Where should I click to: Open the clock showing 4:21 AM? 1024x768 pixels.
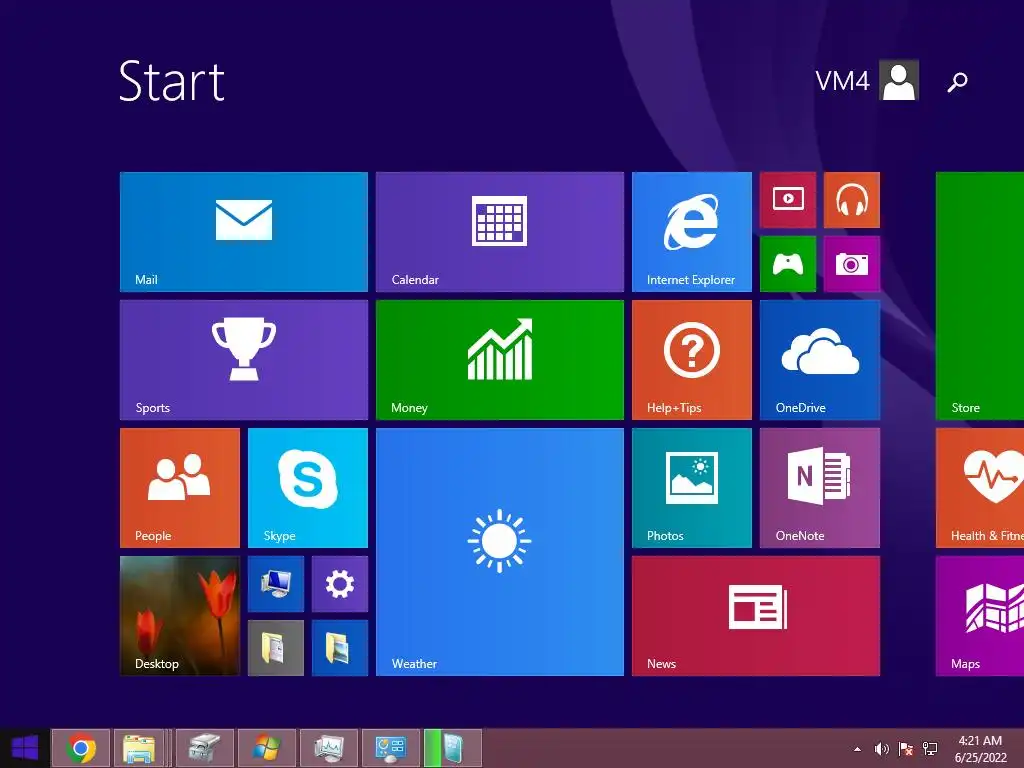click(x=980, y=749)
